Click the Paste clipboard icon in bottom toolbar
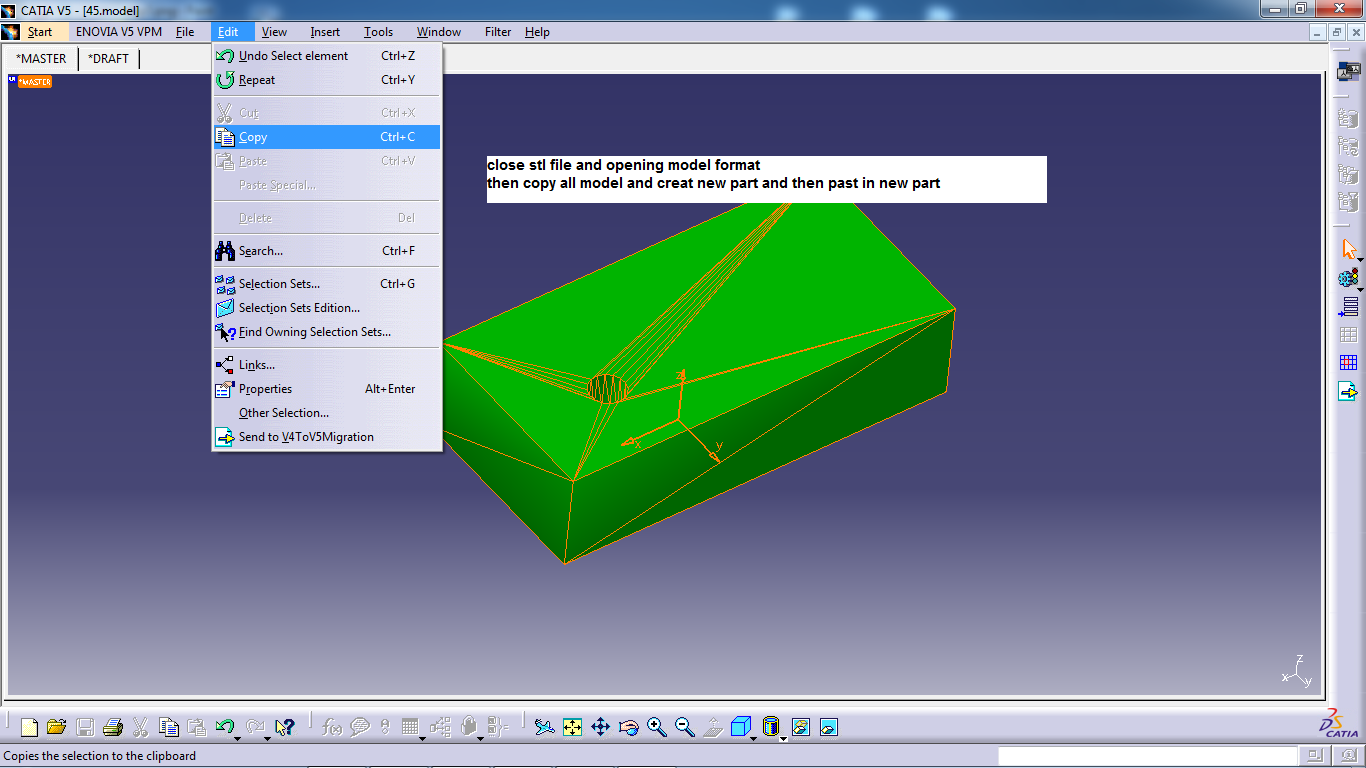The height and width of the screenshot is (768, 1366). pyautogui.click(x=197, y=728)
